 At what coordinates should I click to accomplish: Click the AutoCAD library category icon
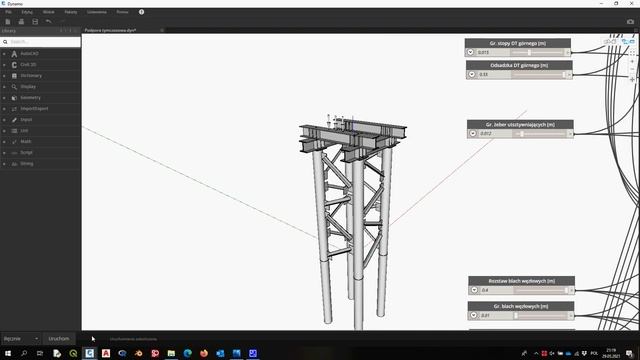14,53
